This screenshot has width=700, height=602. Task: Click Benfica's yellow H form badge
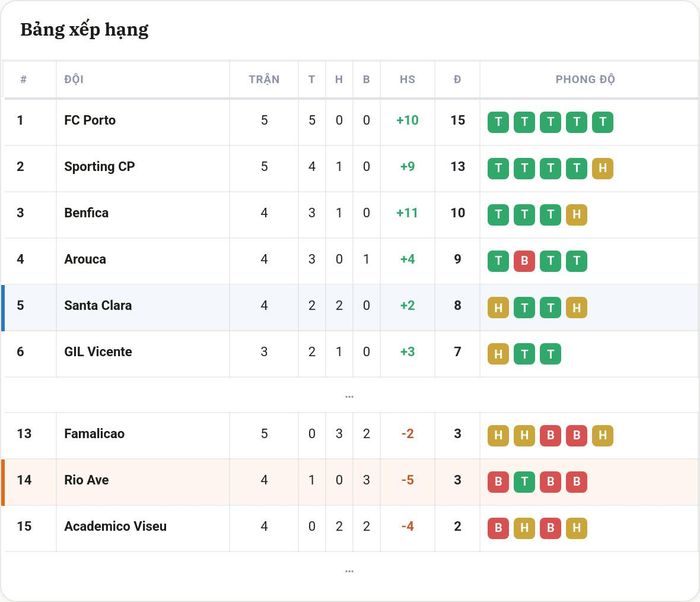[576, 215]
